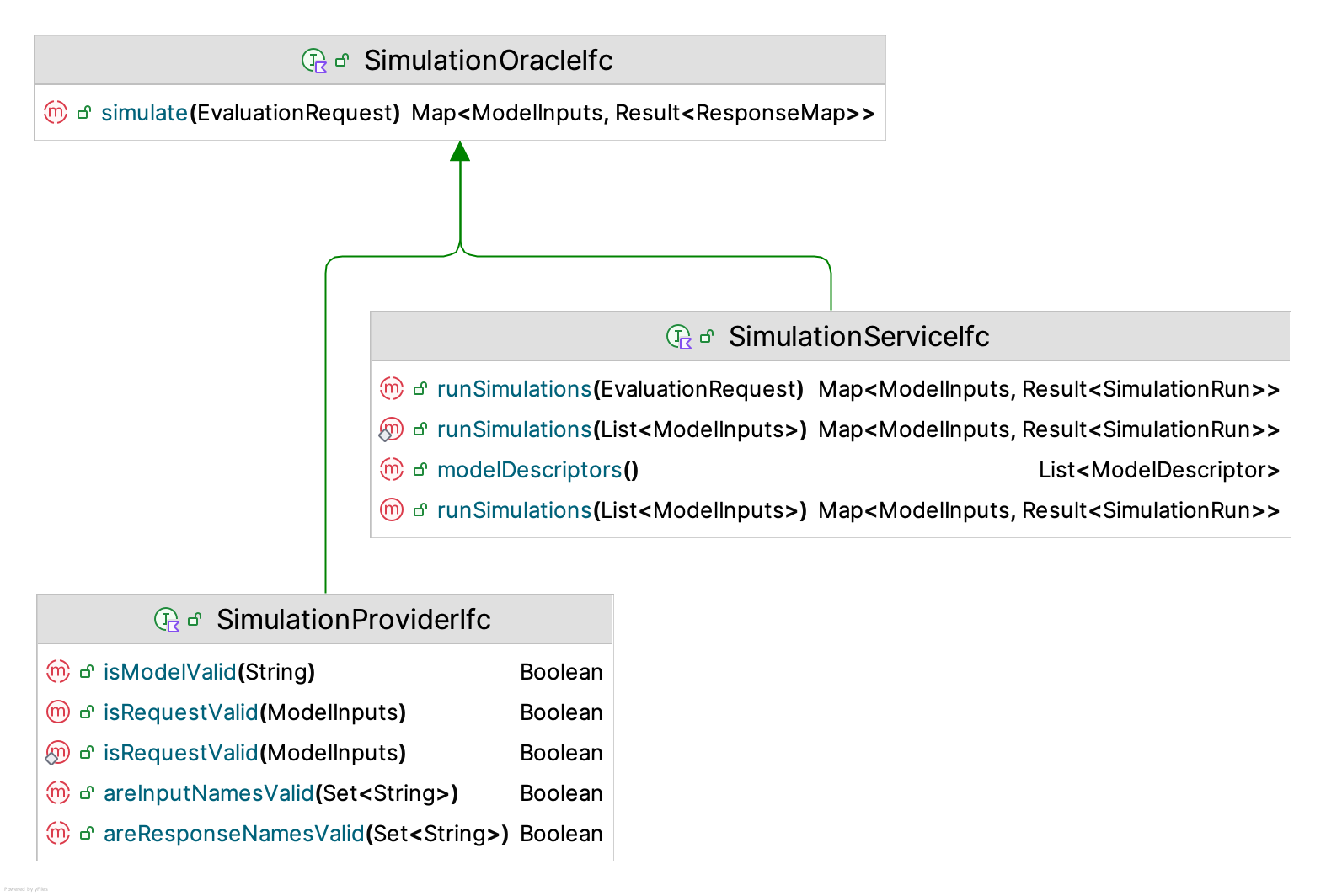Click the public visibility icon beside SimulationOracleIfc title
Image resolution: width=1326 pixels, height=896 pixels.
[342, 61]
